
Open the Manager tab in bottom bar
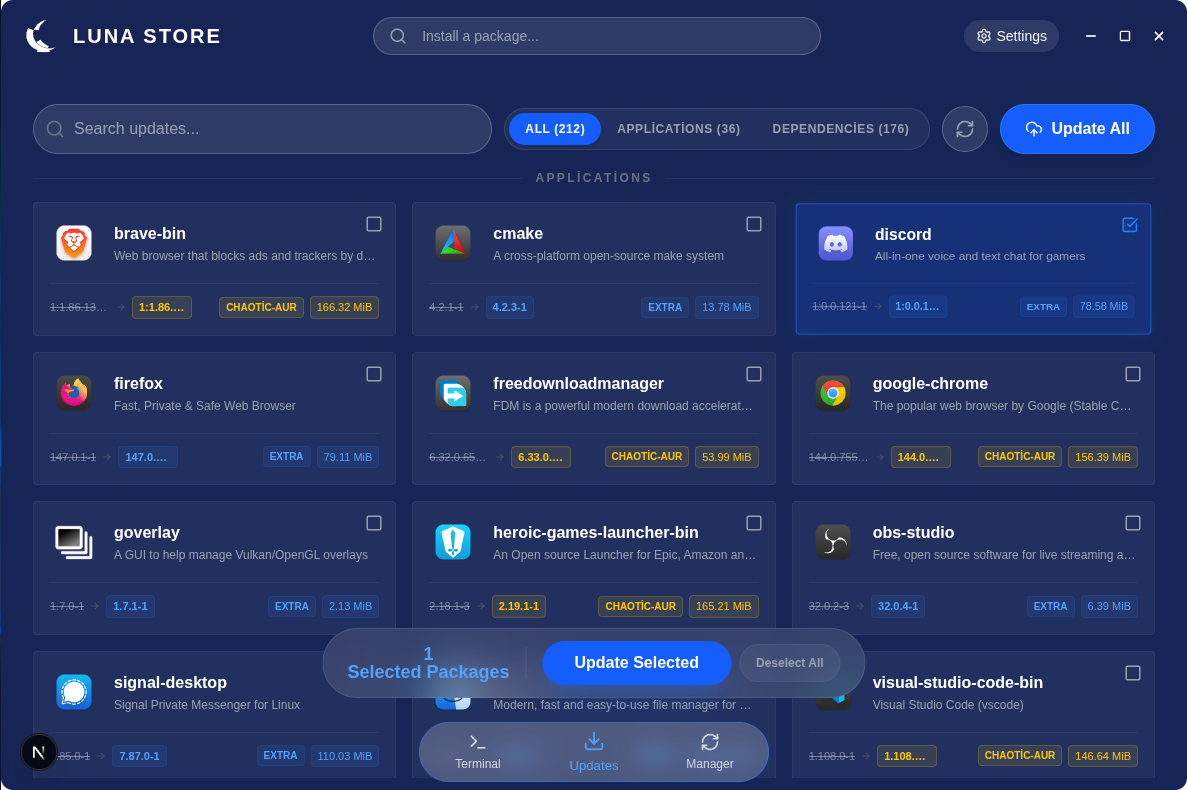[709, 752]
